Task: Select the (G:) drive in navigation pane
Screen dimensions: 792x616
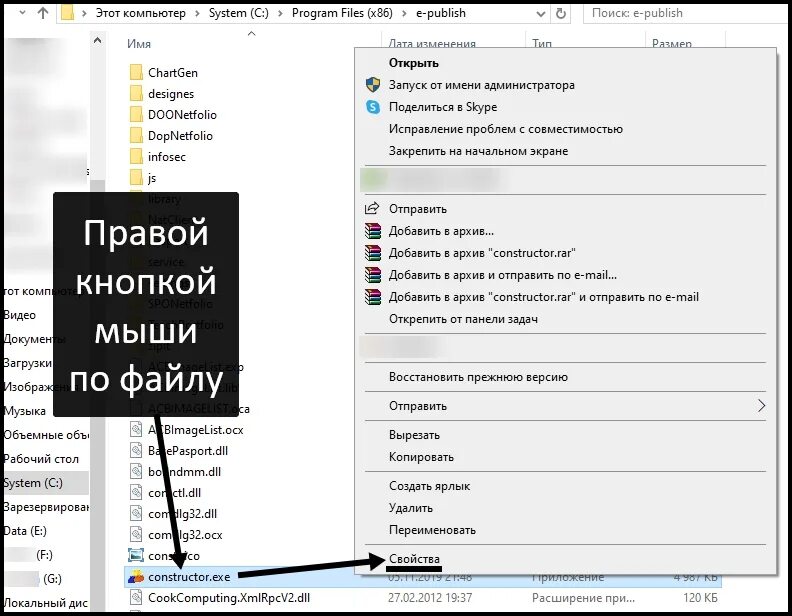Action: [x=52, y=579]
